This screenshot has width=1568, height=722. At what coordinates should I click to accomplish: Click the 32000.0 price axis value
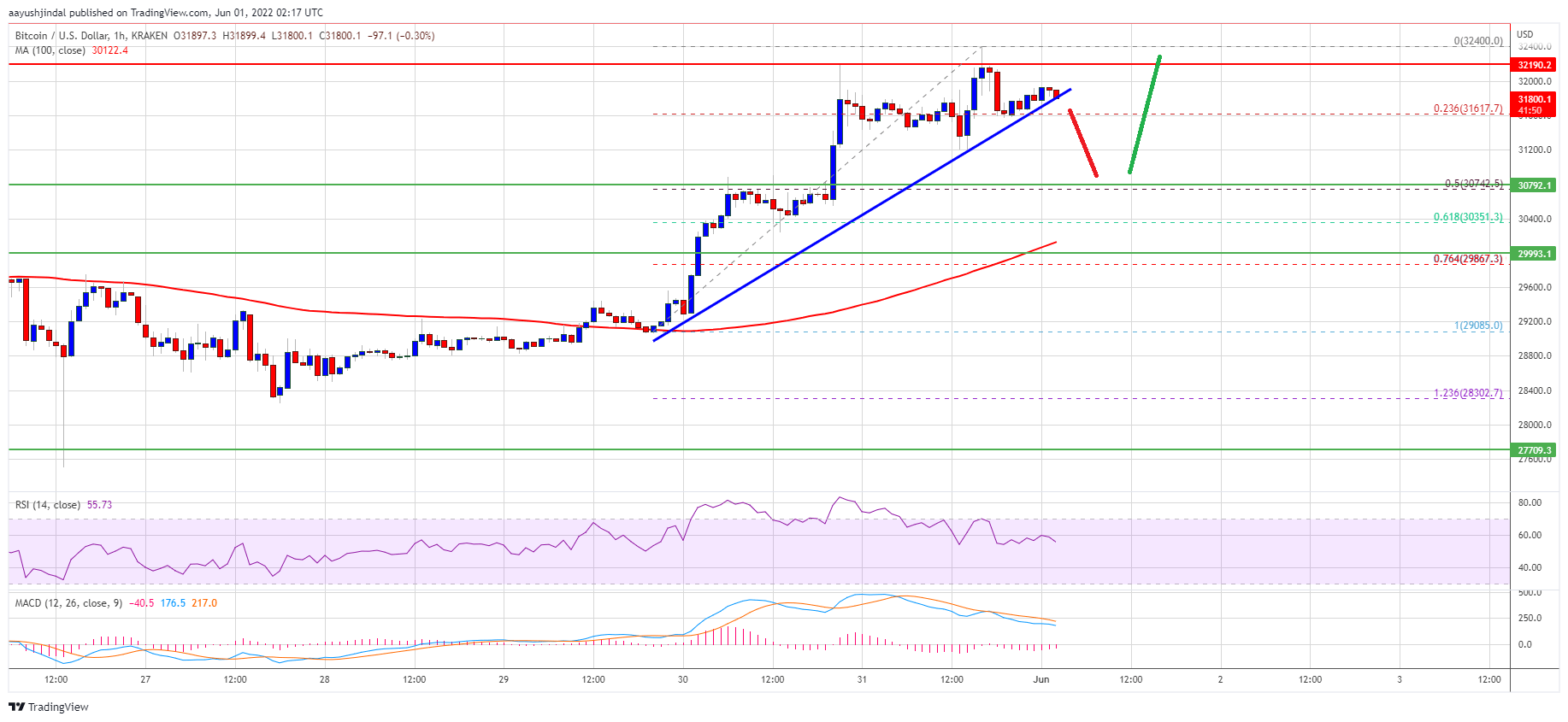pos(1535,82)
